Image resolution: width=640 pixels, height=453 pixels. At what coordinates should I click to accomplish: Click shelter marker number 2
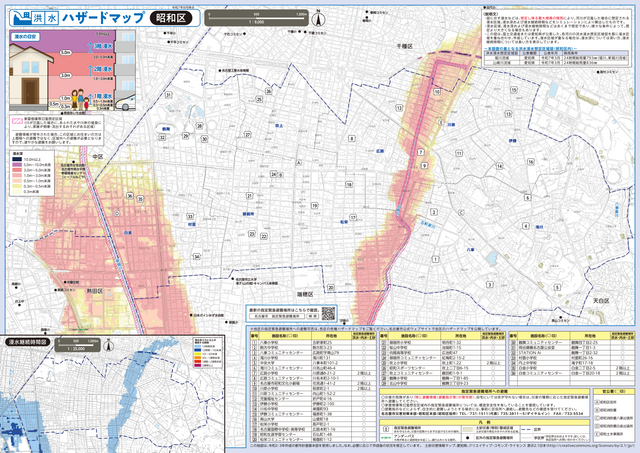click(x=434, y=212)
